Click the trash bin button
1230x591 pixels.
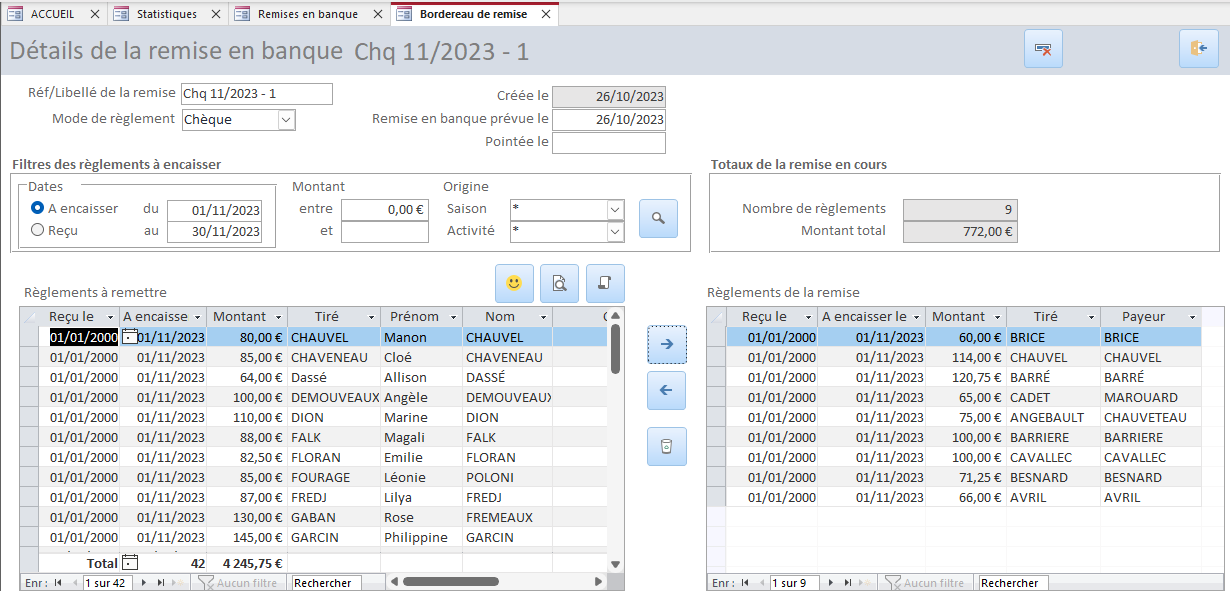[x=667, y=446]
